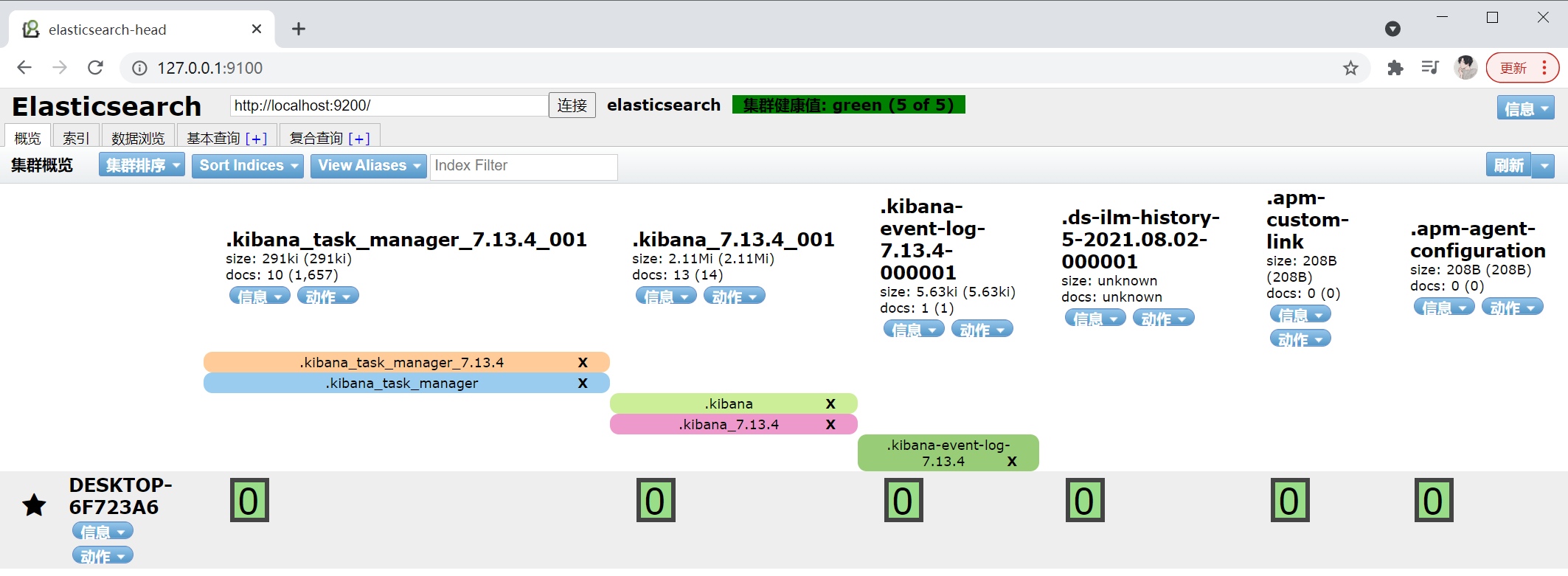Image resolution: width=1568 pixels, height=576 pixels.
Task: Remove the .kibana_task_manager_7.13.4 alias
Action: 583,362
